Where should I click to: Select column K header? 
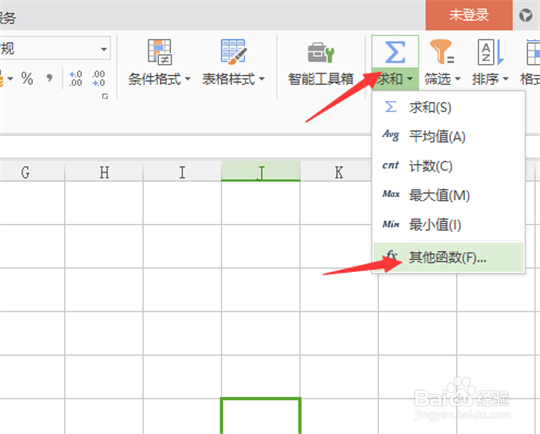339,172
